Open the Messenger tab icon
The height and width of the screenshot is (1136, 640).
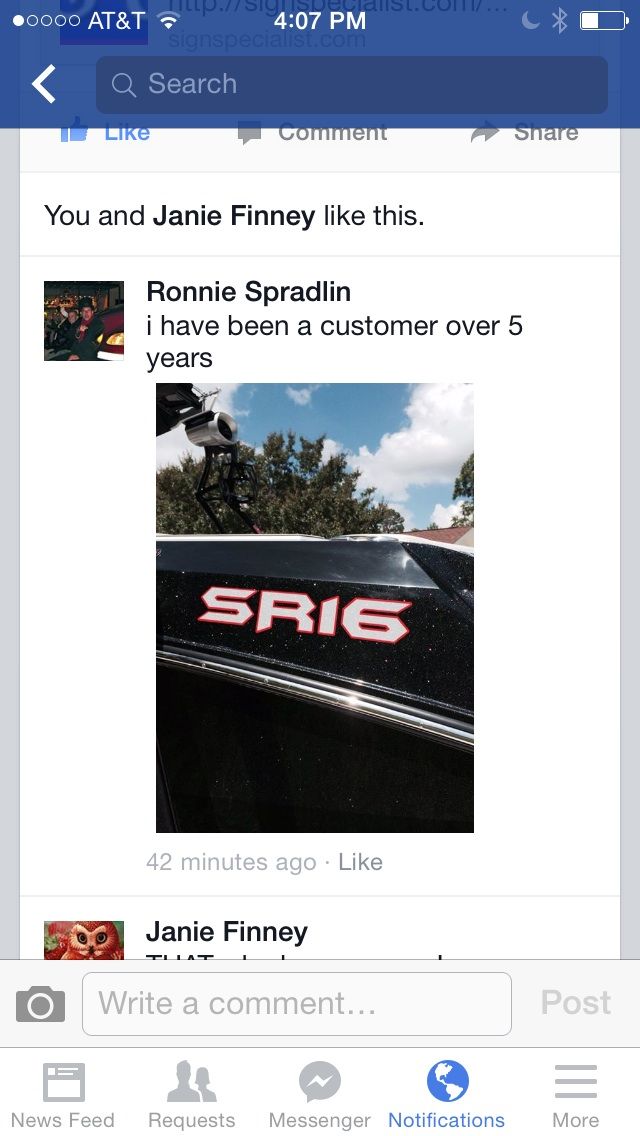pos(320,1082)
